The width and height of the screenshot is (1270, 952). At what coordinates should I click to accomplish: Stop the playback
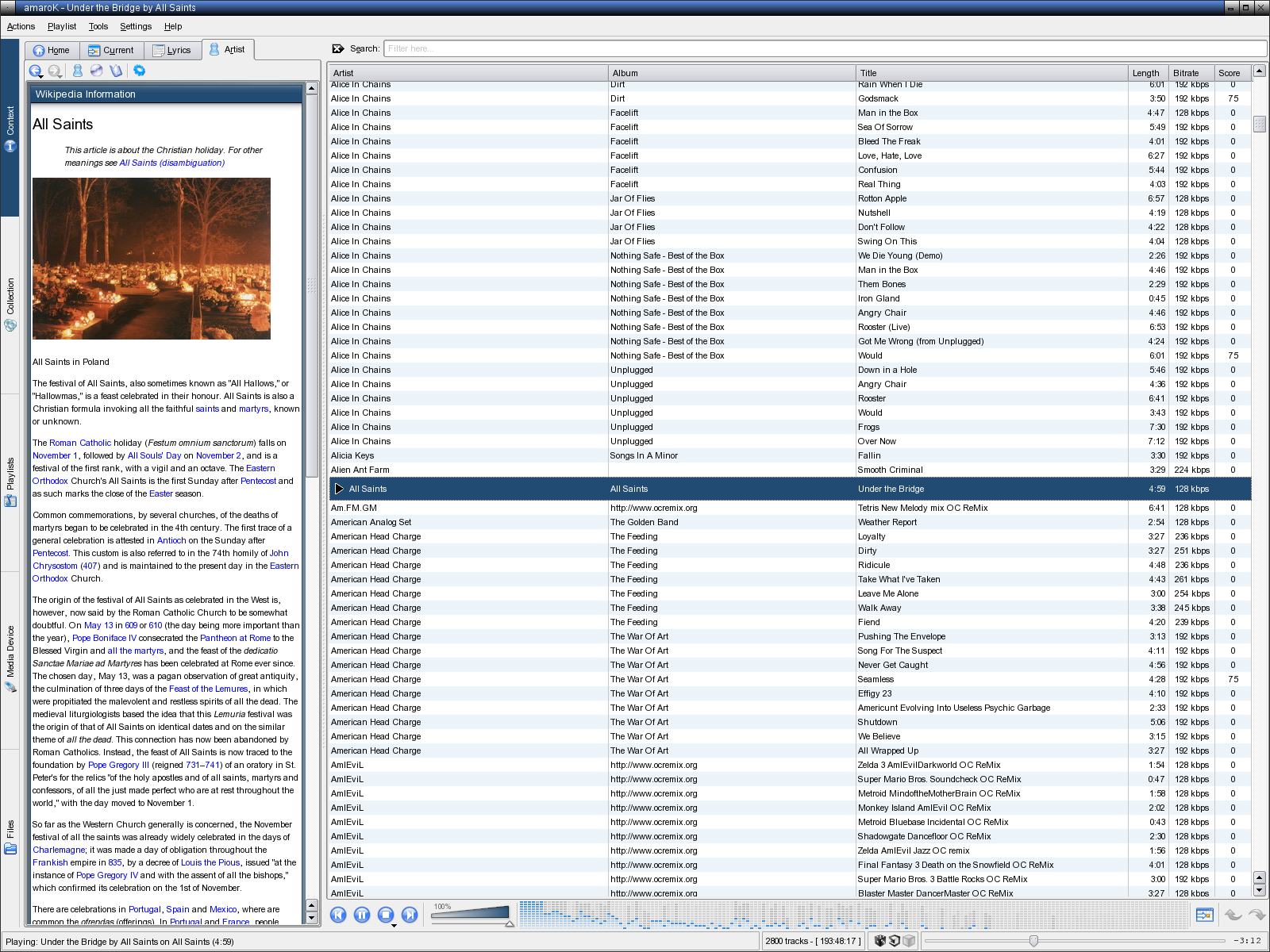(386, 915)
